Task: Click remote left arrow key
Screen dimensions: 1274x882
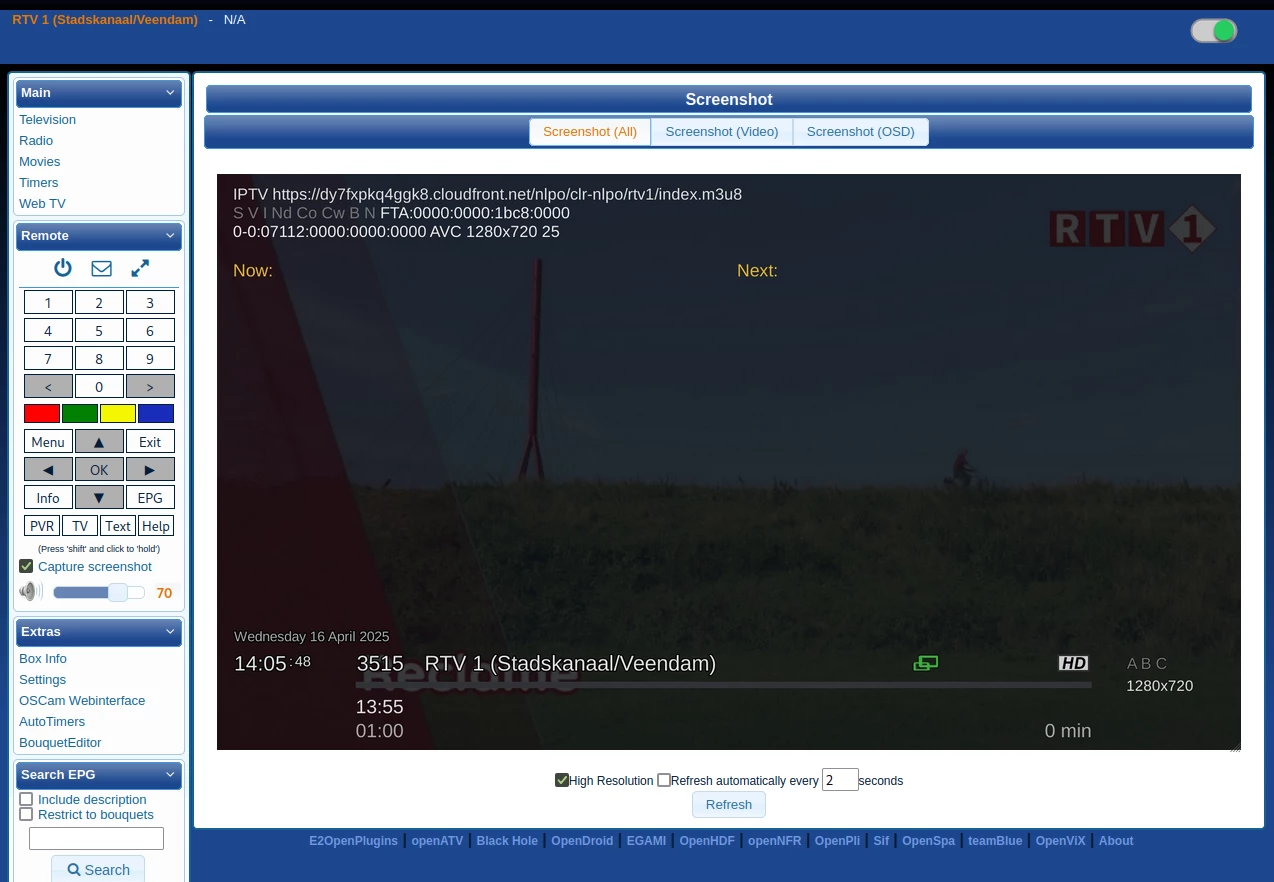Action: [x=48, y=469]
